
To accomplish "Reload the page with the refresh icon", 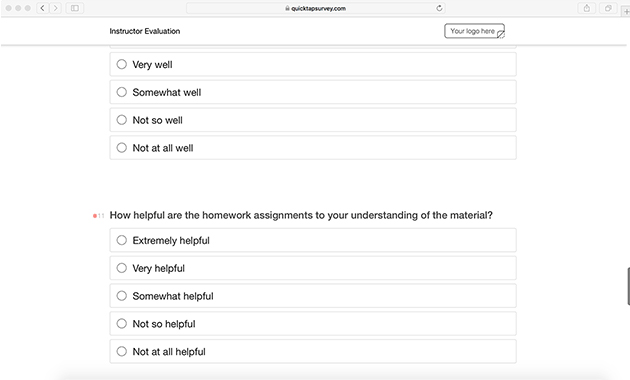I will (439, 8).
